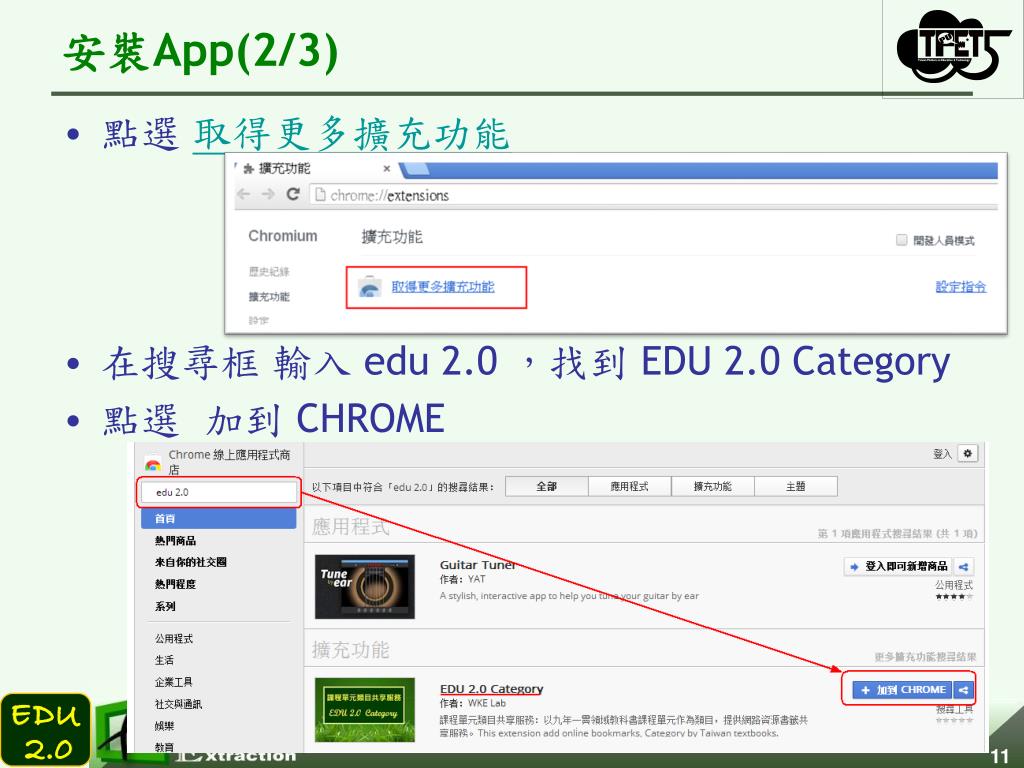Click the web store icon beside 取得更多擴充功能
Screen dimensions: 1024x768
tap(370, 287)
